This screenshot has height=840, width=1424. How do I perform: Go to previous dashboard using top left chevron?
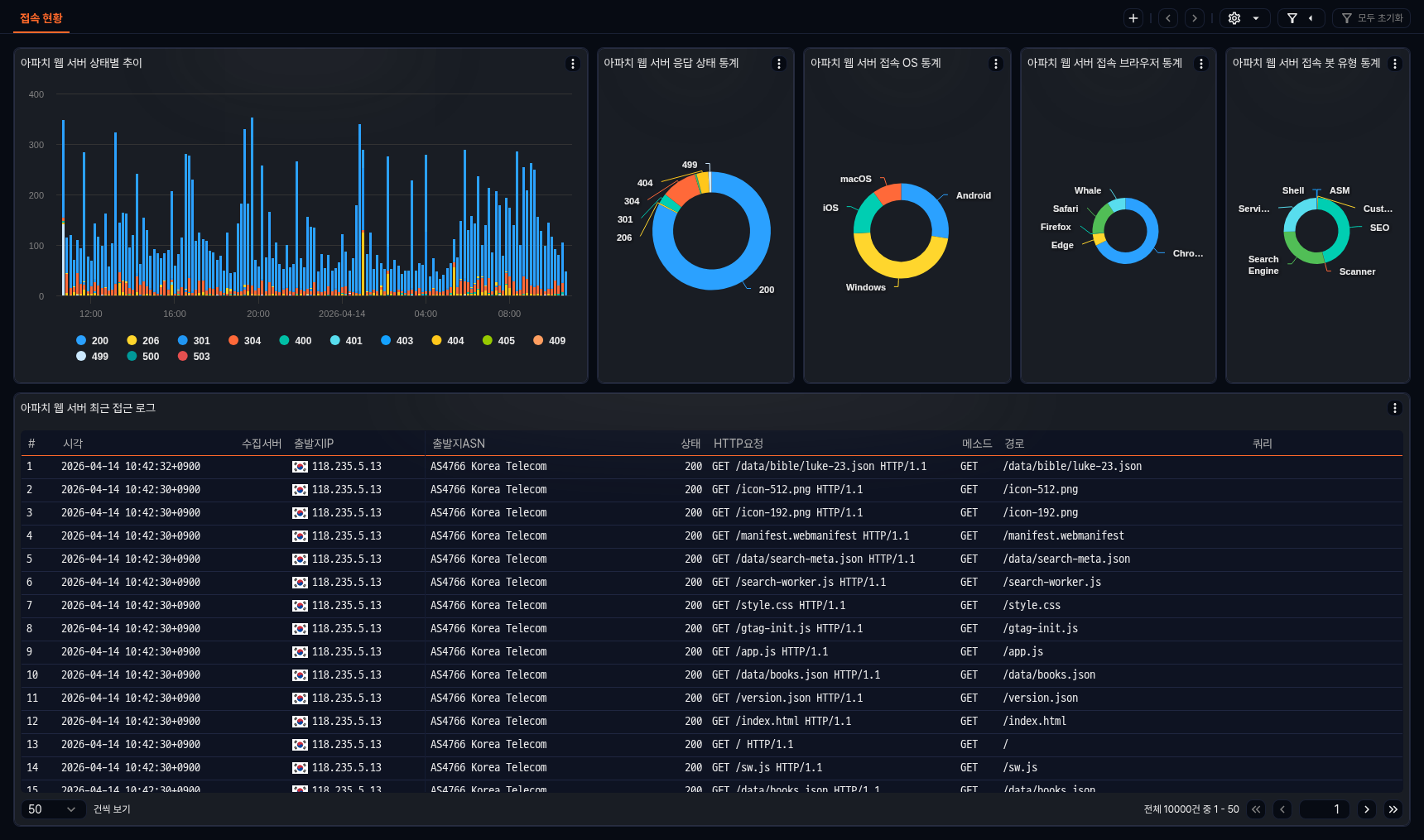(1168, 18)
